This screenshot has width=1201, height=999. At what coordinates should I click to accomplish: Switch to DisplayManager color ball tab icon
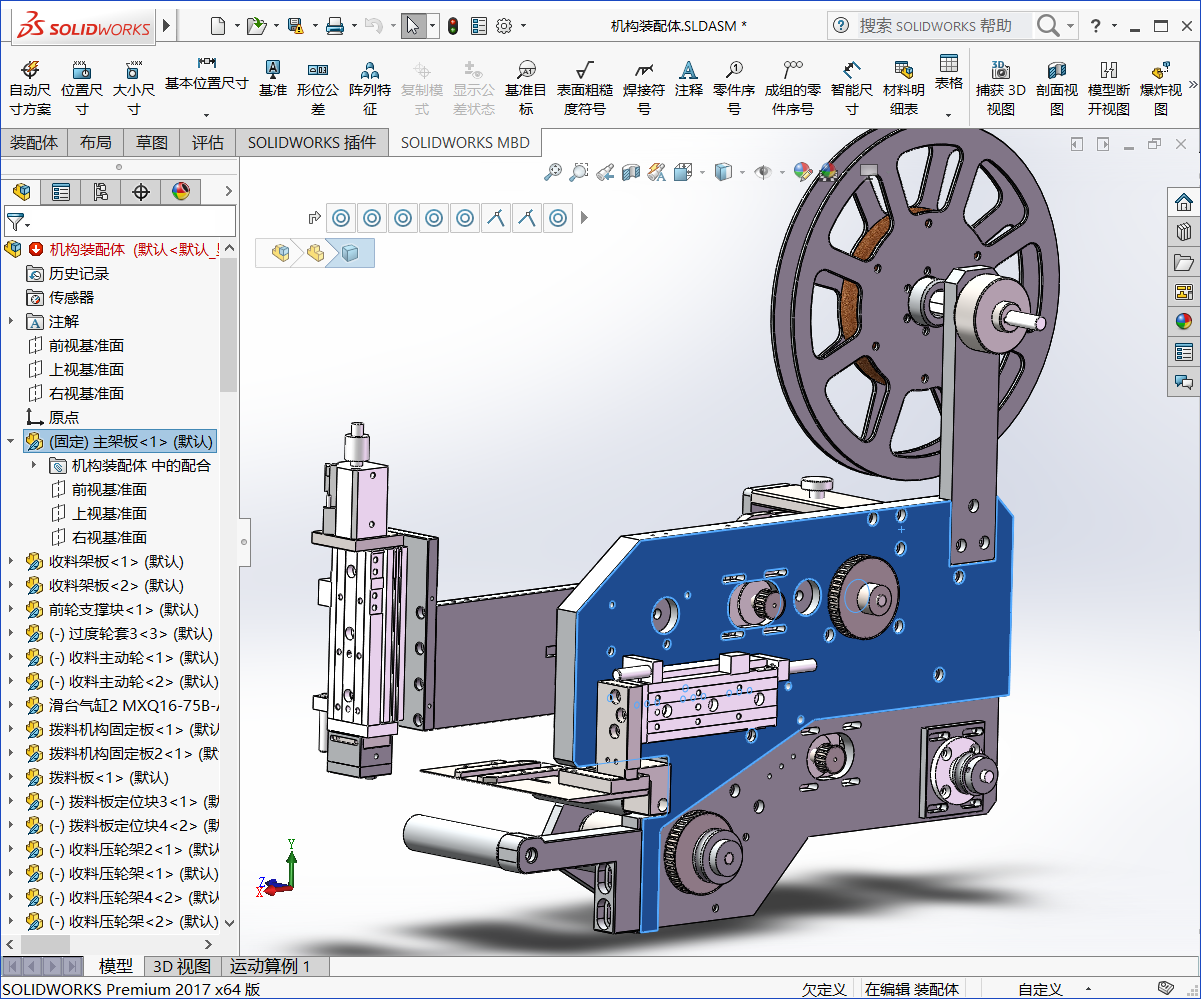[x=181, y=191]
